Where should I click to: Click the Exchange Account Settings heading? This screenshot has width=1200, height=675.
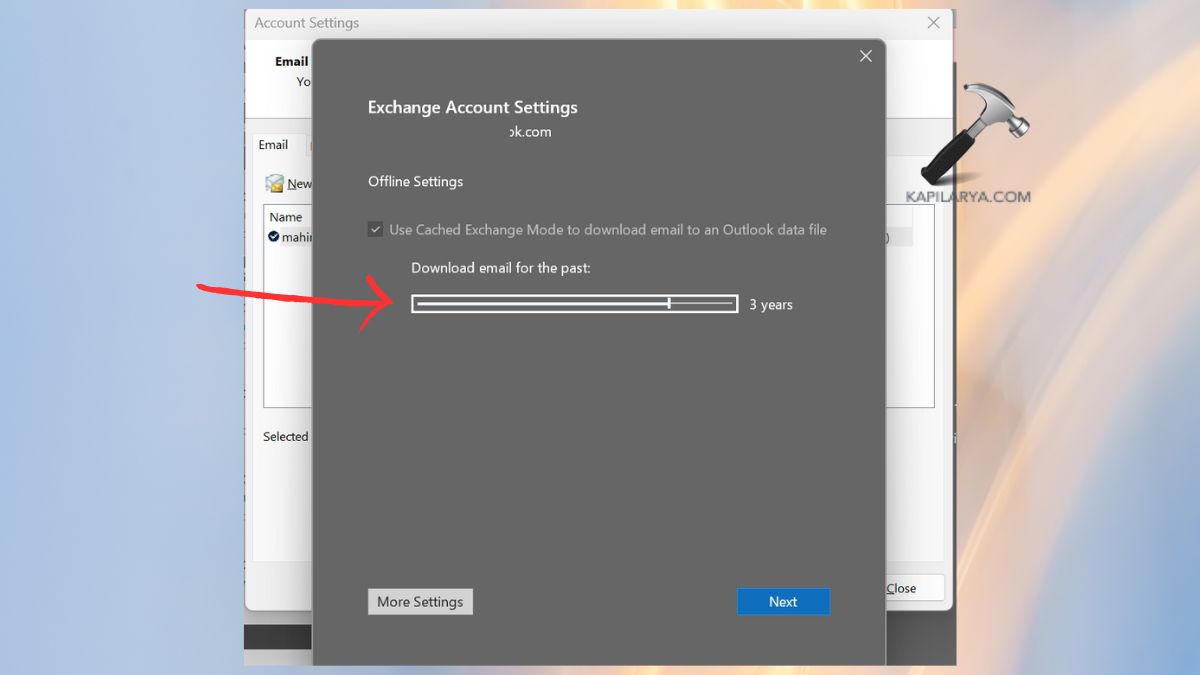pos(472,108)
